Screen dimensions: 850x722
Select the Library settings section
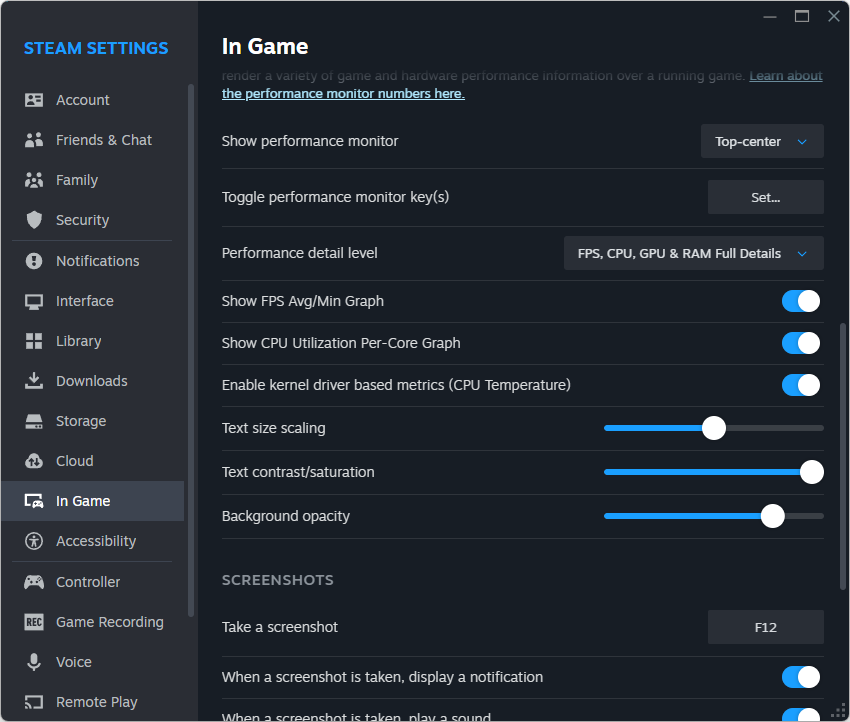point(93,341)
